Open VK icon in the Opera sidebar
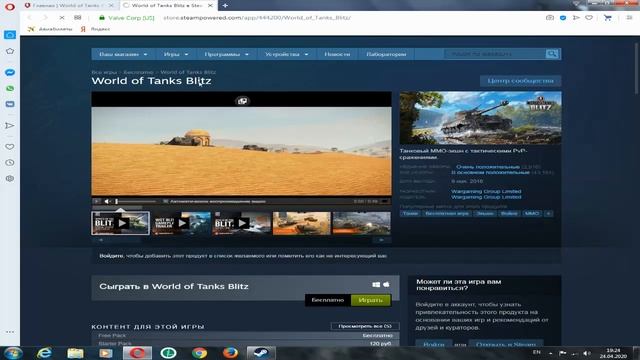 point(10,104)
